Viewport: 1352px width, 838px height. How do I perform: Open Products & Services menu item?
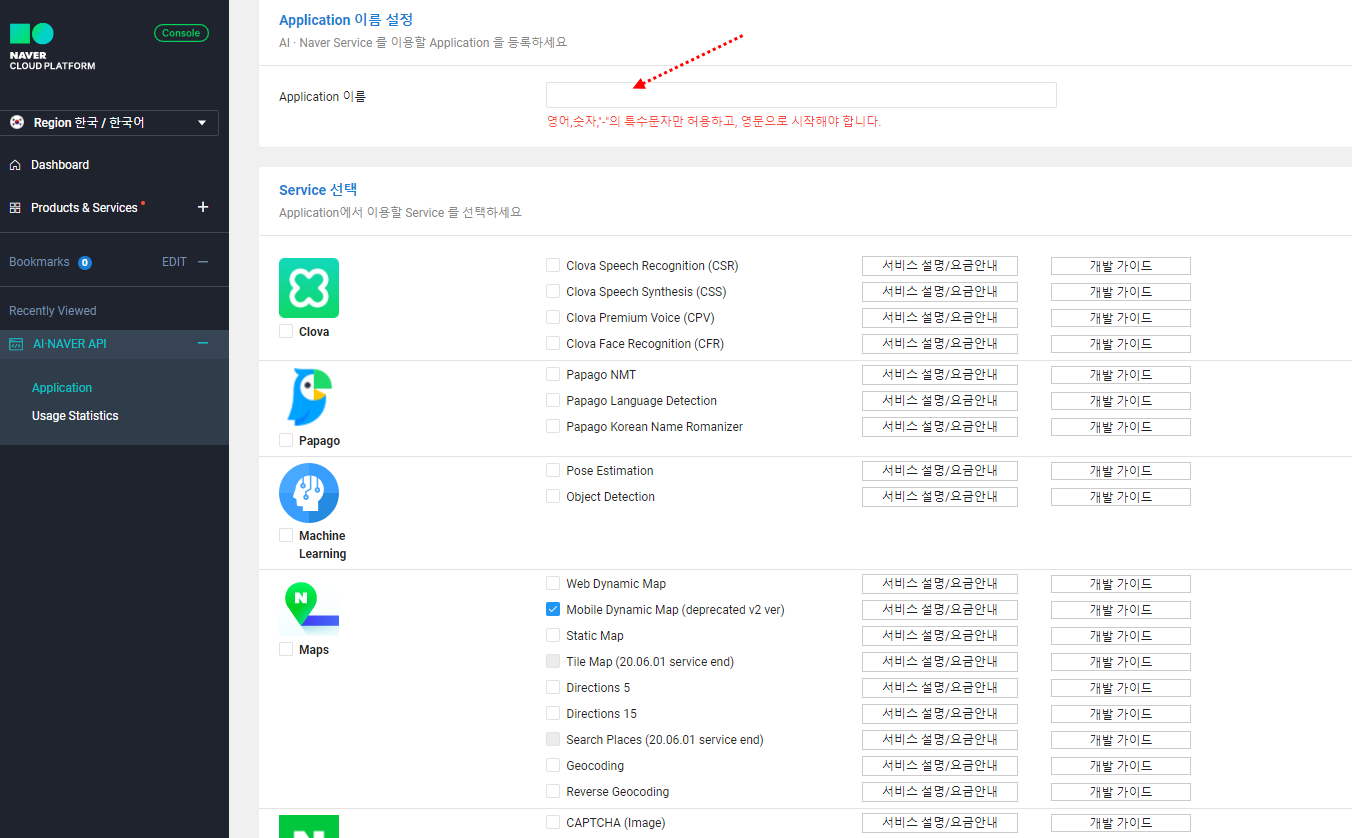(x=84, y=208)
